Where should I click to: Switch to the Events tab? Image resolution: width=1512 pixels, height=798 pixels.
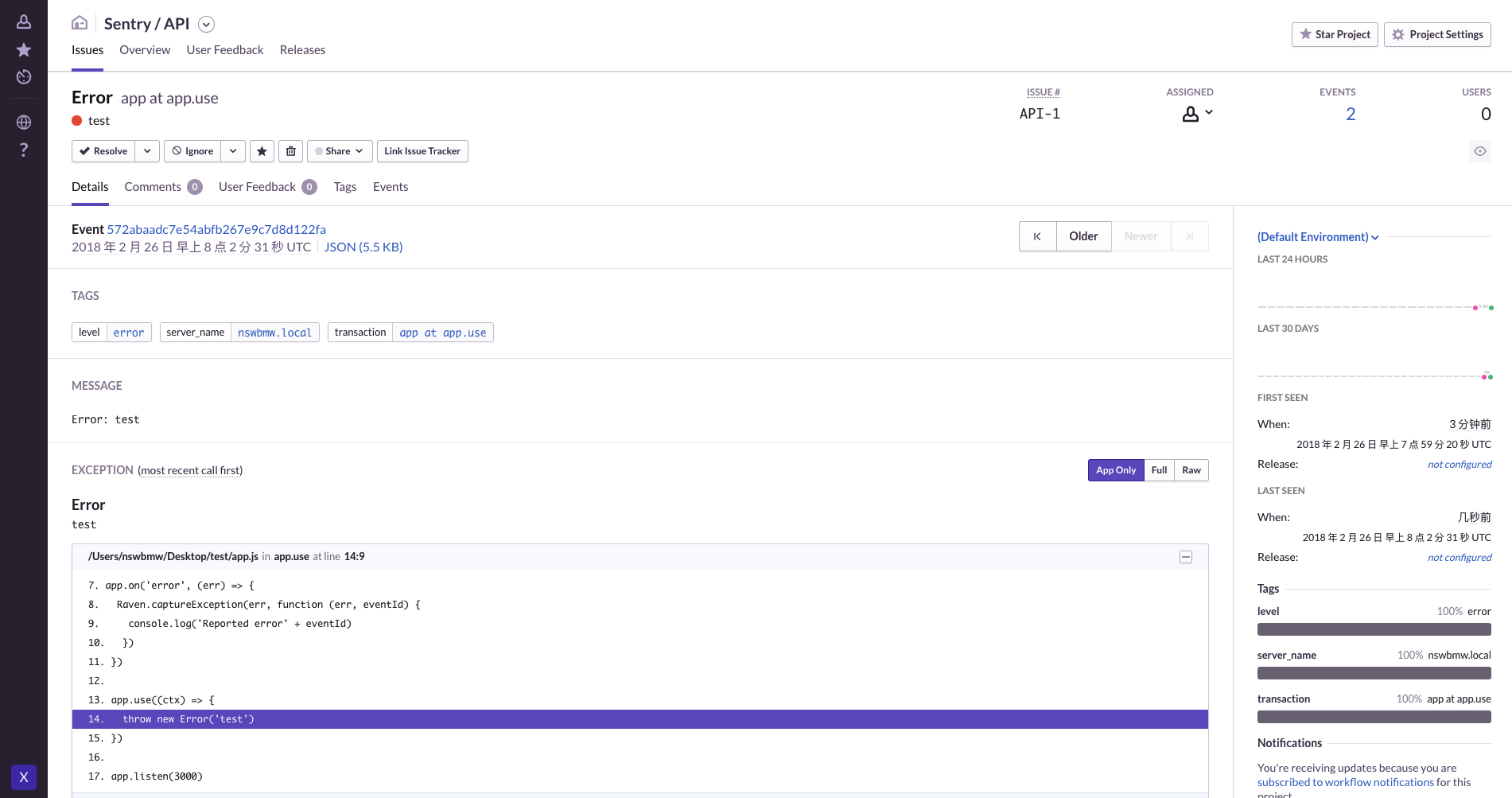point(390,187)
